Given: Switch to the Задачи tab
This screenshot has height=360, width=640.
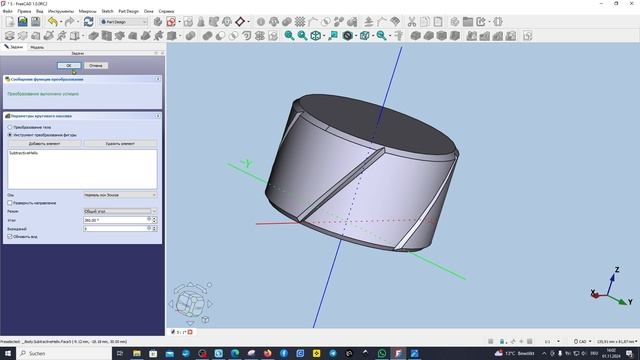Looking at the screenshot, I should tap(14, 47).
